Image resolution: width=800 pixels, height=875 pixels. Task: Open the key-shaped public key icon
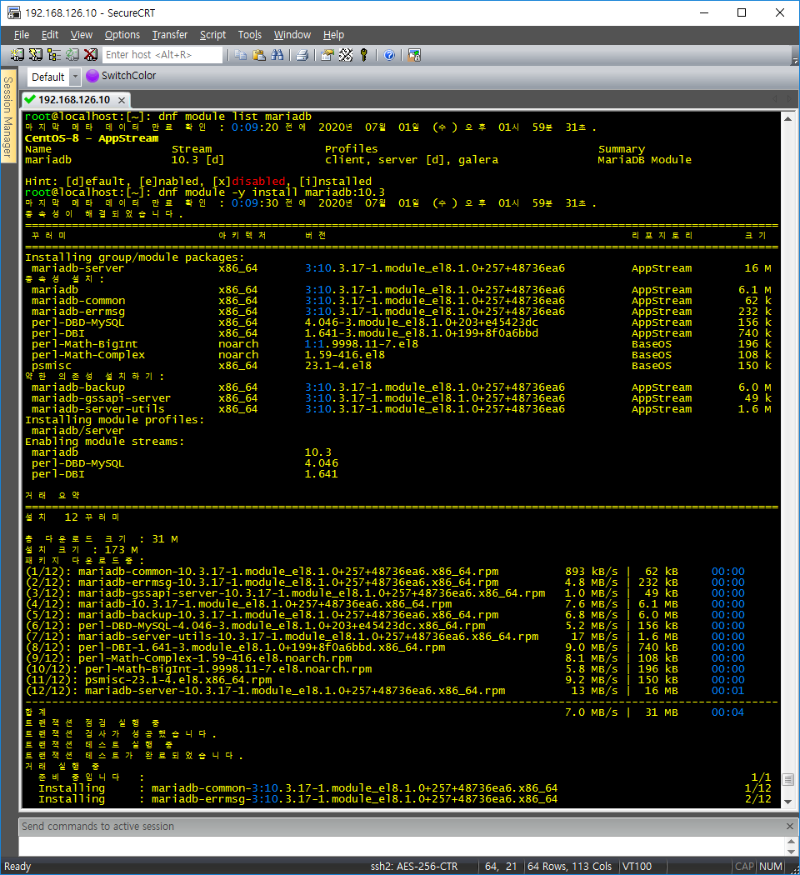point(364,55)
